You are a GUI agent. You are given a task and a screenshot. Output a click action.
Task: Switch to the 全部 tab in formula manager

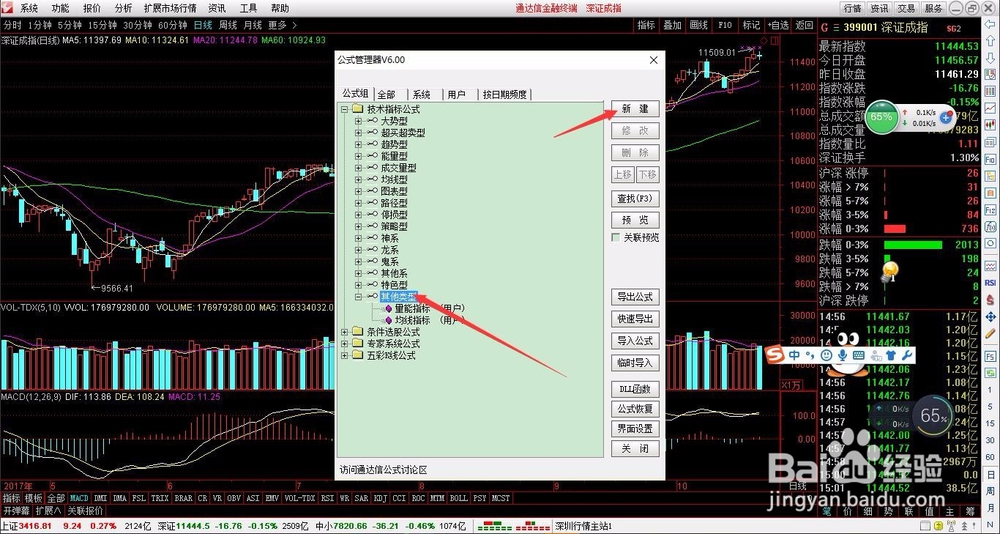click(386, 94)
